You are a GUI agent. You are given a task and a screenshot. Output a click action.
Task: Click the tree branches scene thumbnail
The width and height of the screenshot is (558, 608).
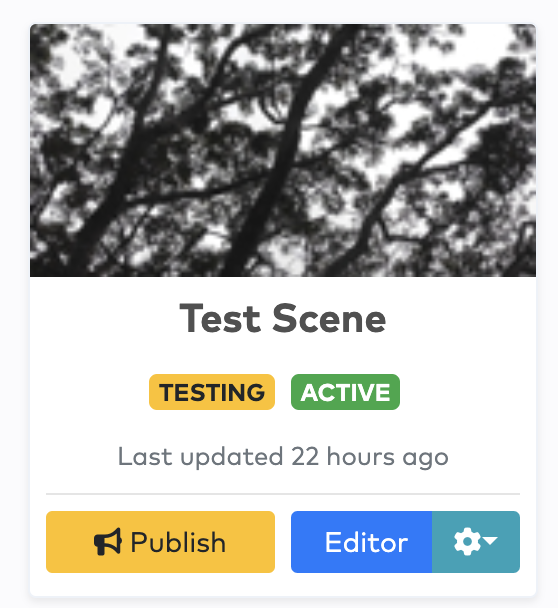click(283, 150)
